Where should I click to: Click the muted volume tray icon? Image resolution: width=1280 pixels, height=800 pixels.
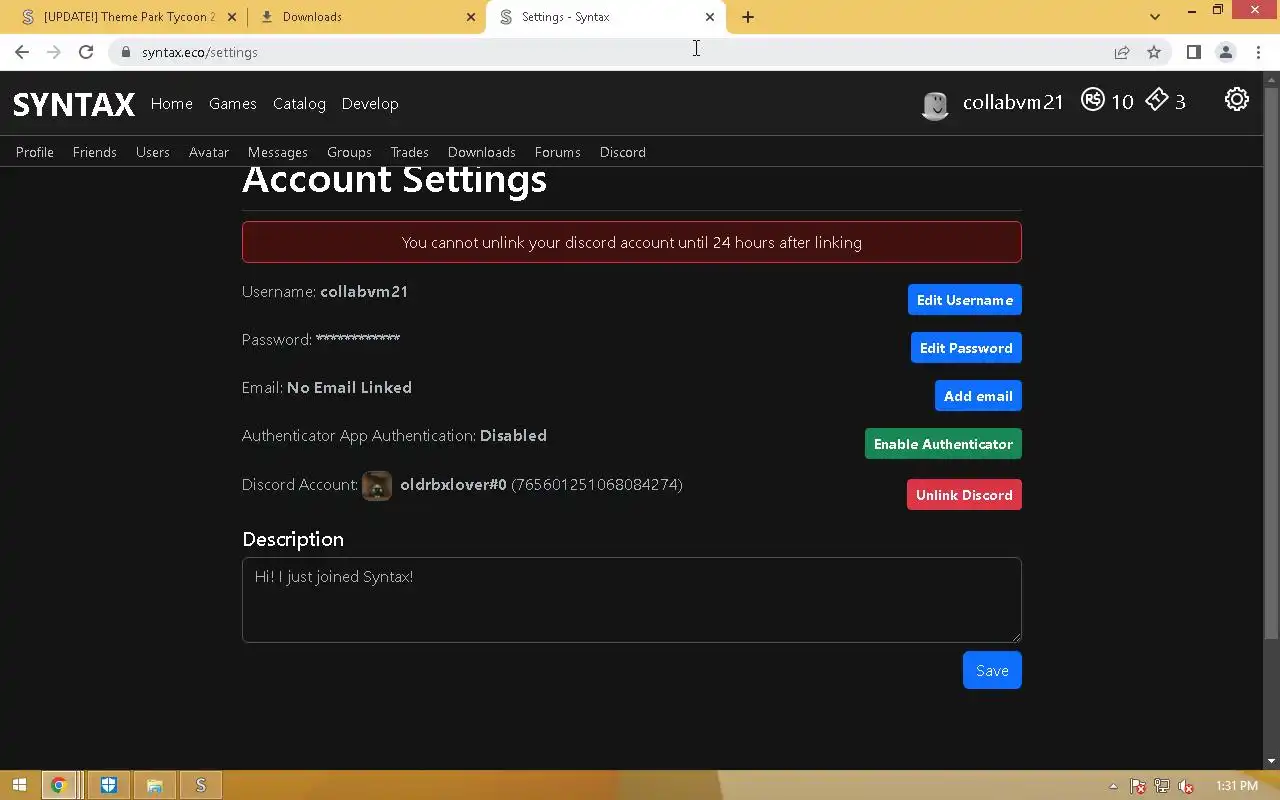coord(1186,786)
